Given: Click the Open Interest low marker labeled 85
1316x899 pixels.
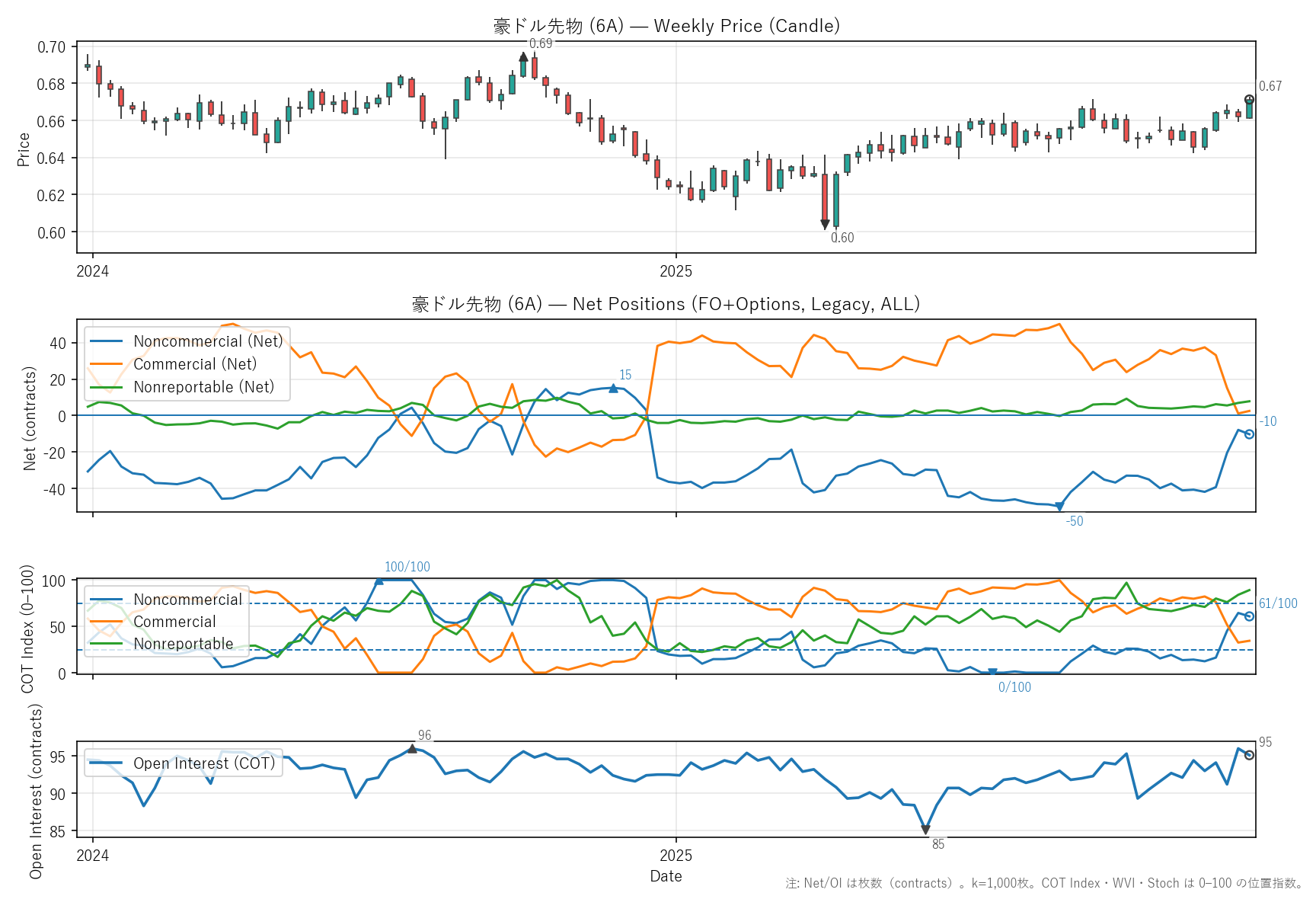Looking at the screenshot, I should pyautogui.click(x=925, y=830).
